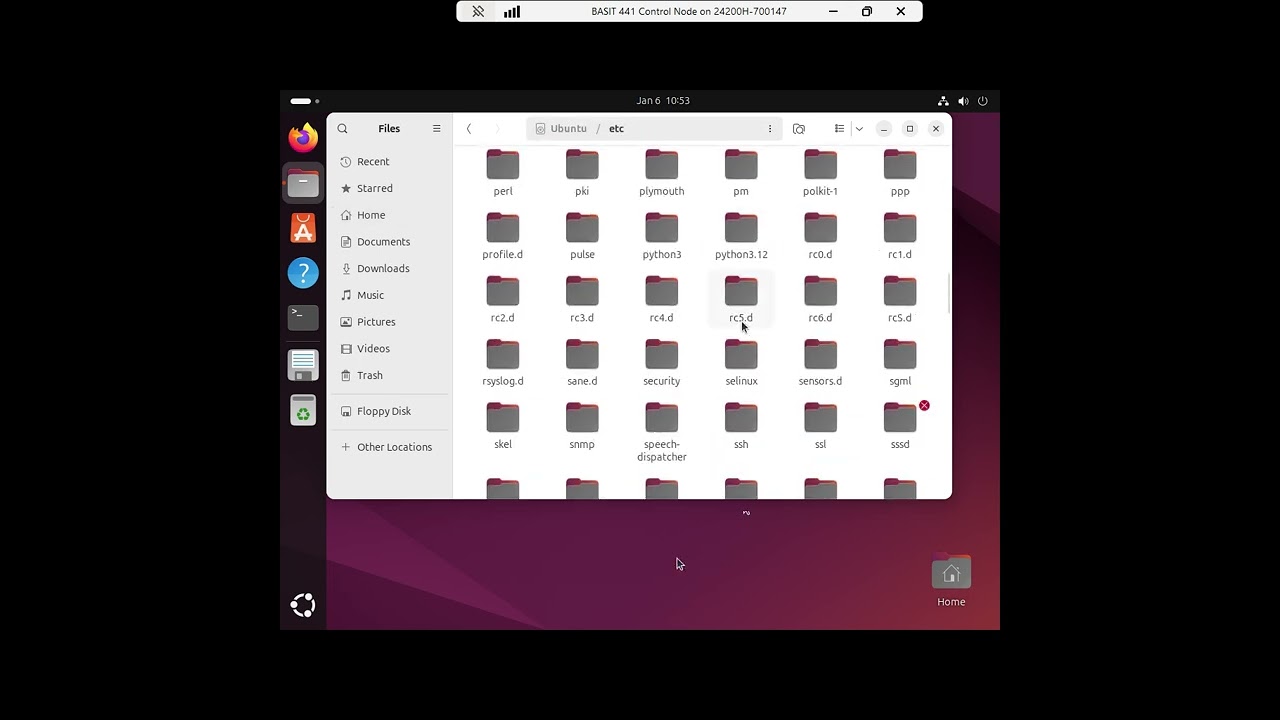Open Downloads in the sidebar
Screen dimensions: 1280x720
click(x=390, y=268)
